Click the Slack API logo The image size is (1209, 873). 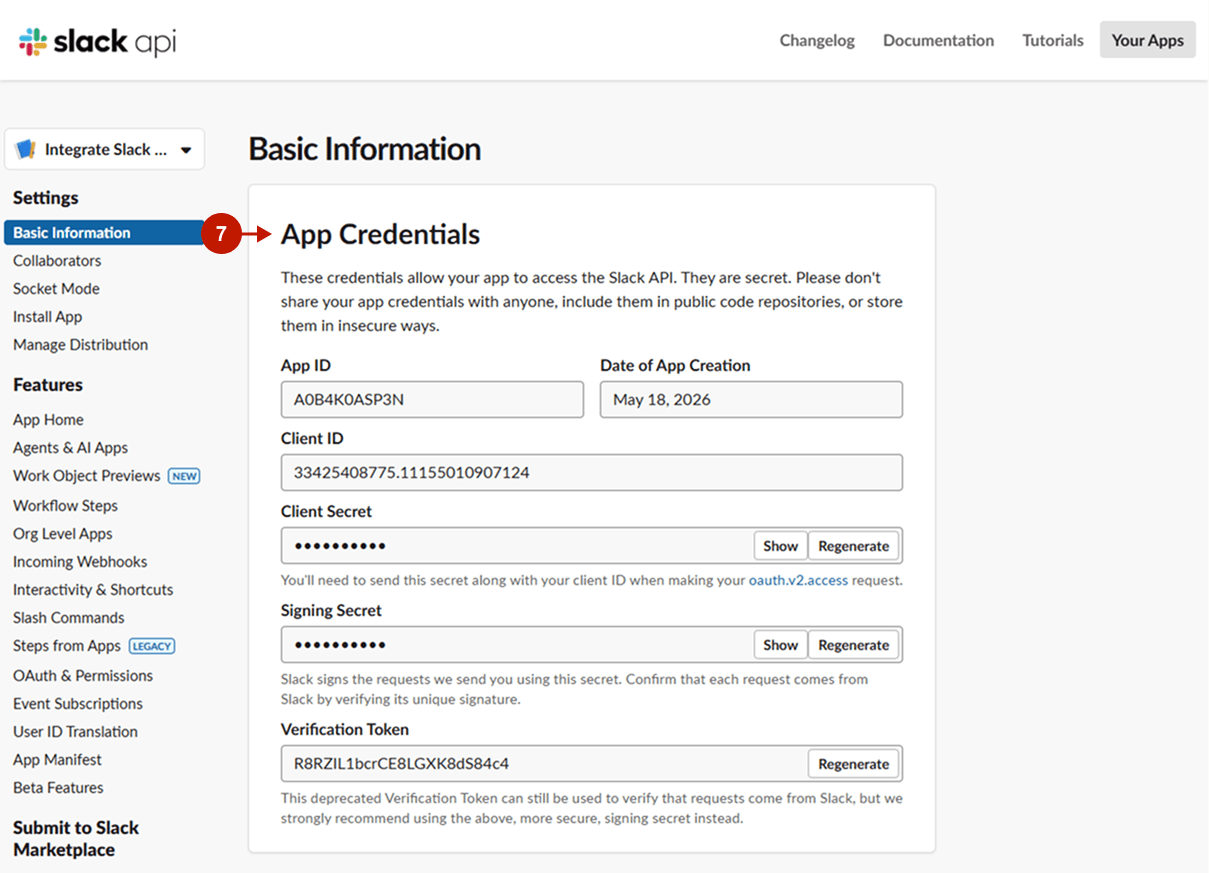click(98, 41)
